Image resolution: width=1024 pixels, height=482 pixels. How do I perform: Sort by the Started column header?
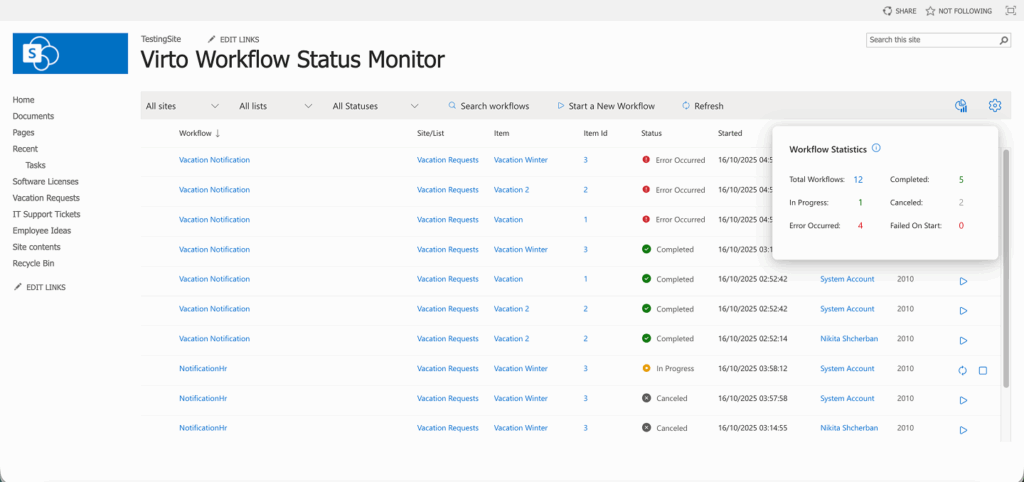(x=729, y=133)
